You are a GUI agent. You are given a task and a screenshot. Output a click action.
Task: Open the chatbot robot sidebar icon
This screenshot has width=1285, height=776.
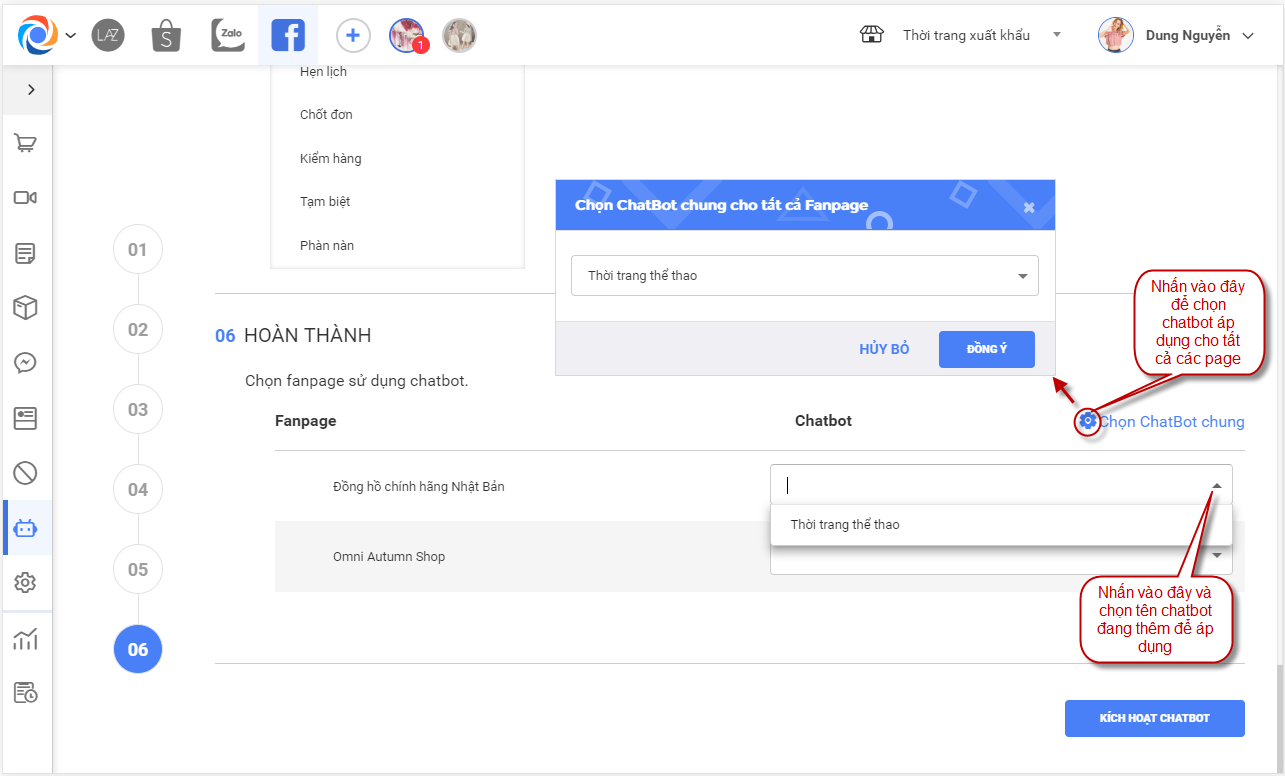coord(26,528)
